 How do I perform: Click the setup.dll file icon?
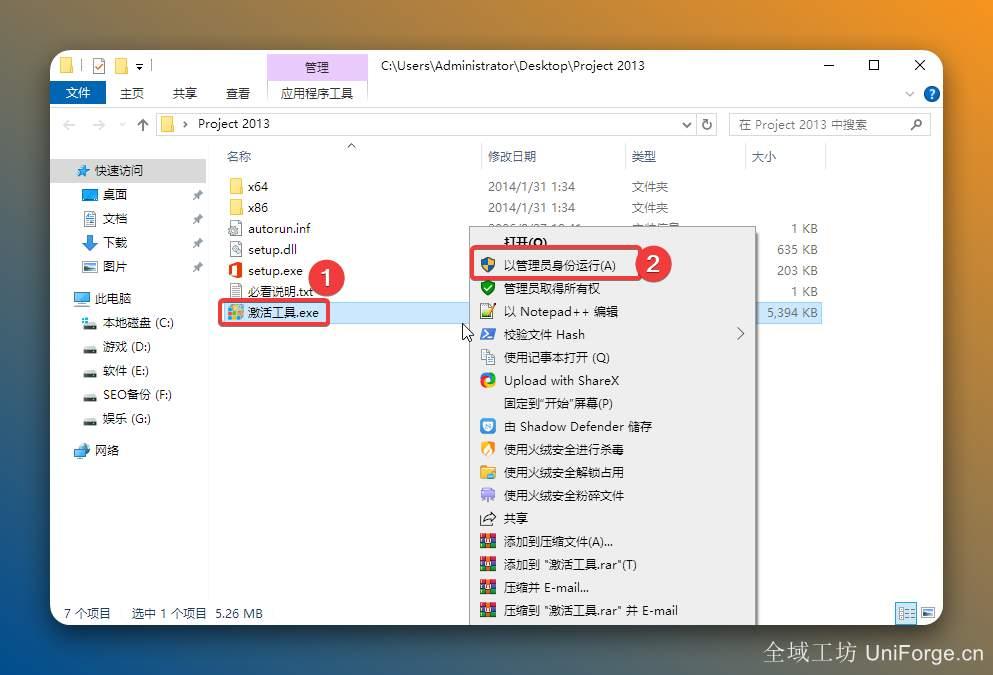click(x=236, y=249)
